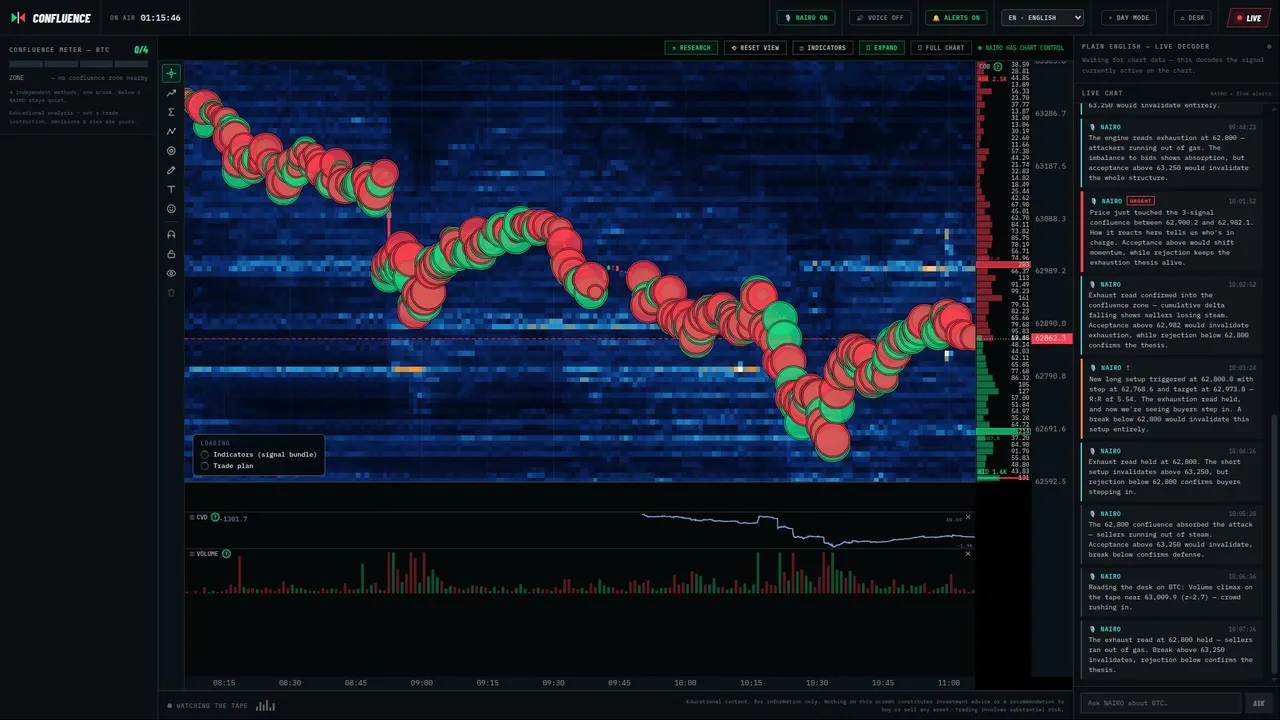Open the Indicators menu
Viewport: 1280px width, 720px height.
click(823, 48)
